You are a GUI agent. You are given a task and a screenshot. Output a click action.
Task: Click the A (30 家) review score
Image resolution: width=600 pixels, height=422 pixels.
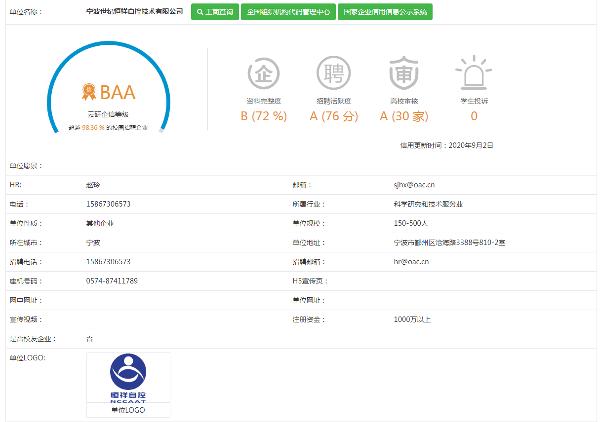coord(399,116)
